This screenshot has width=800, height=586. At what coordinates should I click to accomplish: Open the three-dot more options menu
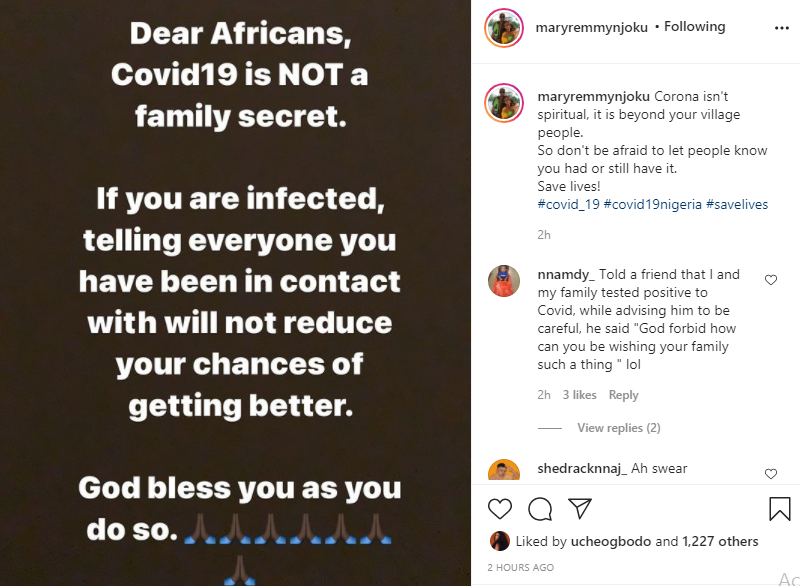point(782,28)
